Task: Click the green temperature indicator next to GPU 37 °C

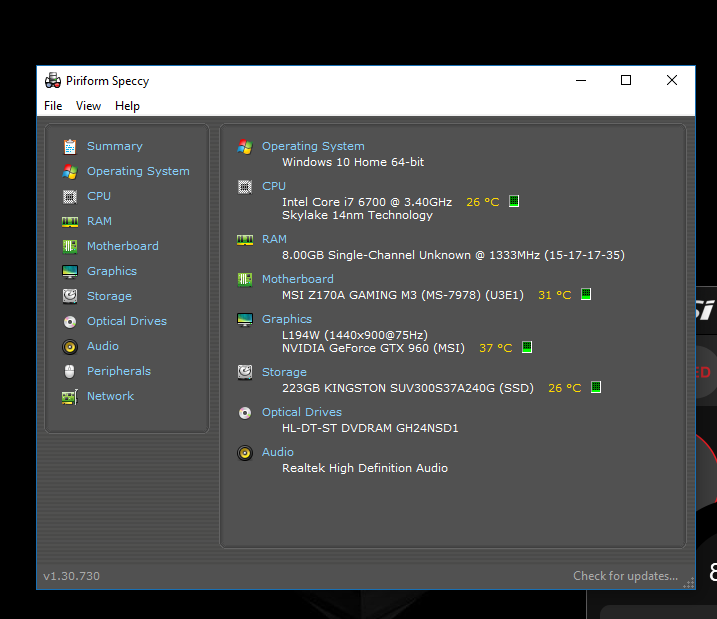Action: click(527, 347)
